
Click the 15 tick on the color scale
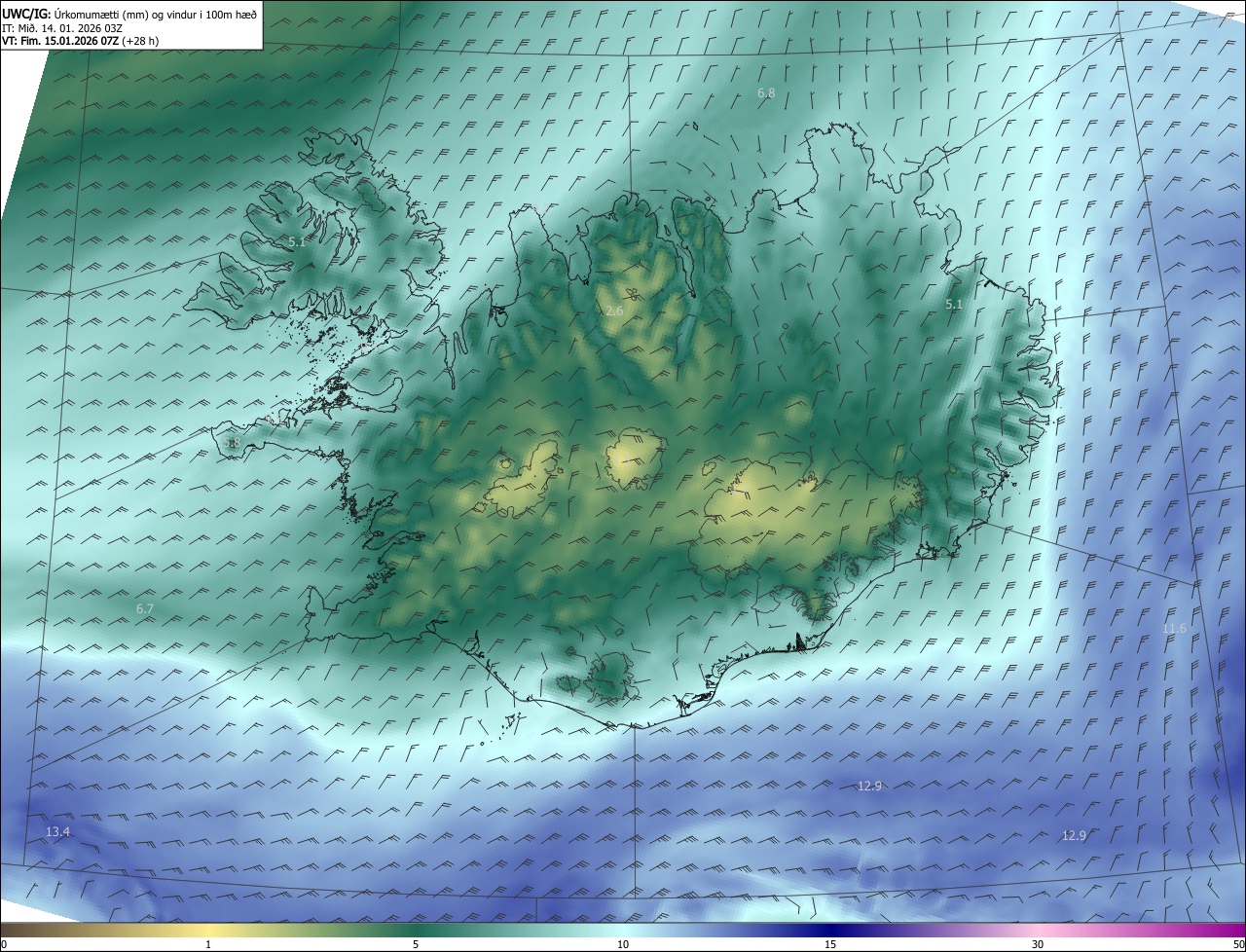[x=830, y=944]
